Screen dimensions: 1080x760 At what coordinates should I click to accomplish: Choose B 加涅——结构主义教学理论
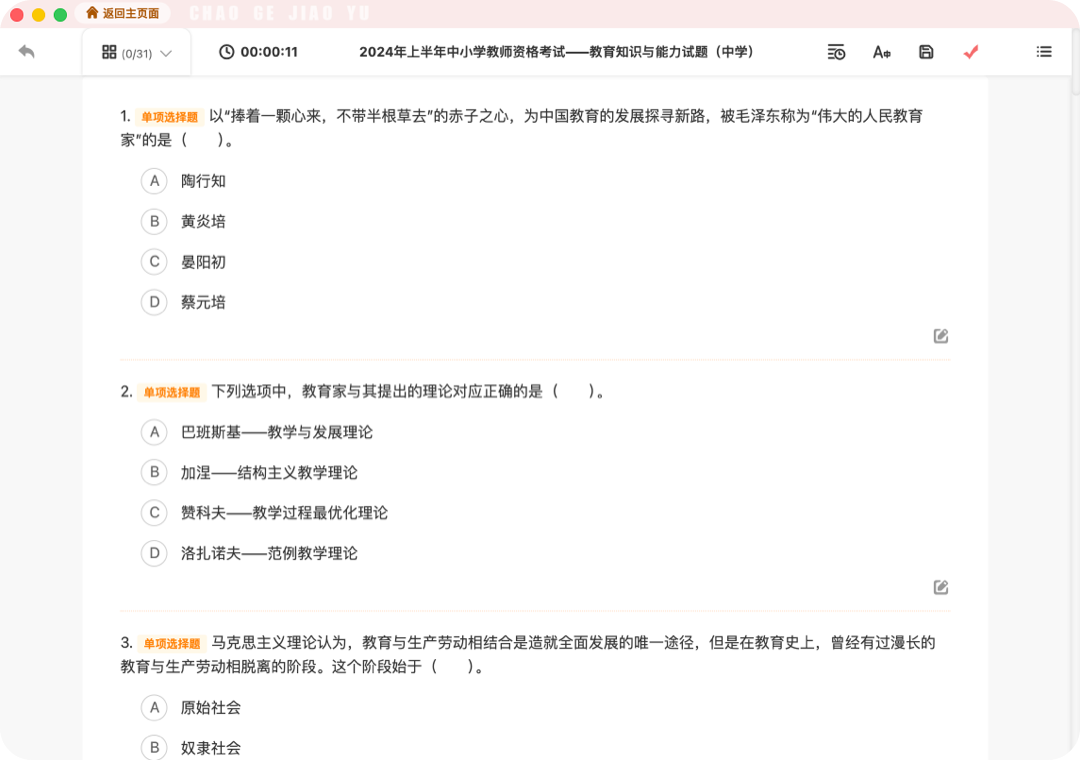154,472
